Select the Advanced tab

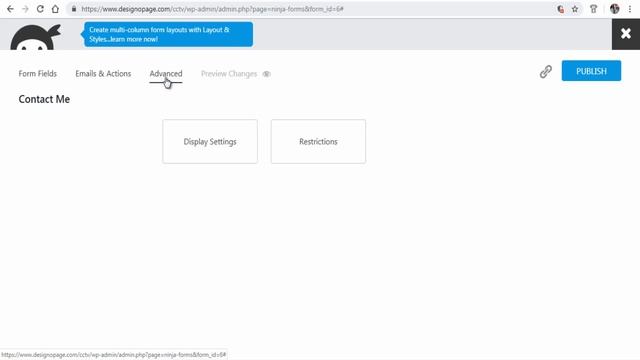point(166,74)
